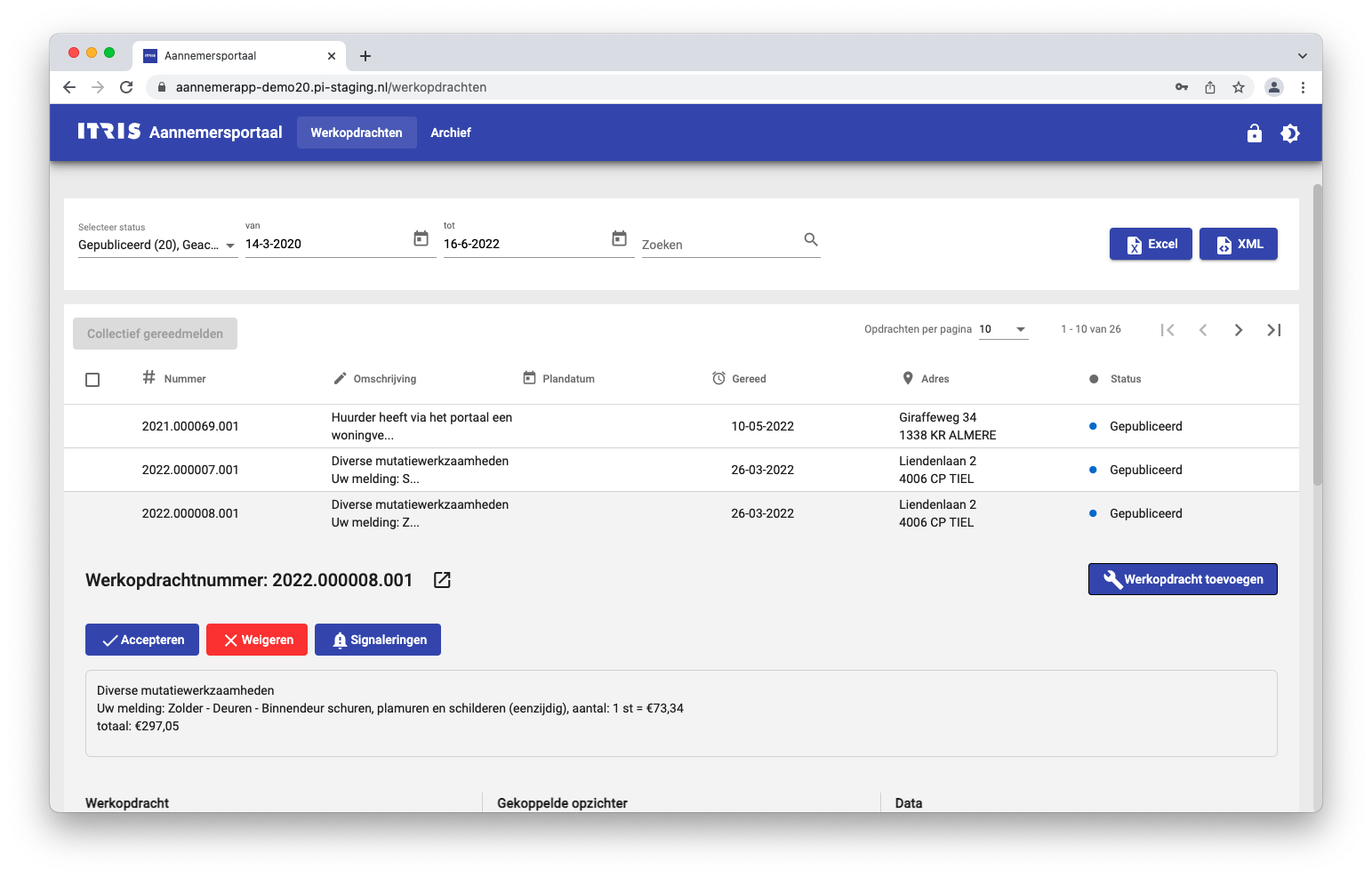Image resolution: width=1372 pixels, height=878 pixels.
Task: Click 'Aannemersportaal' header title
Action: coord(215,133)
